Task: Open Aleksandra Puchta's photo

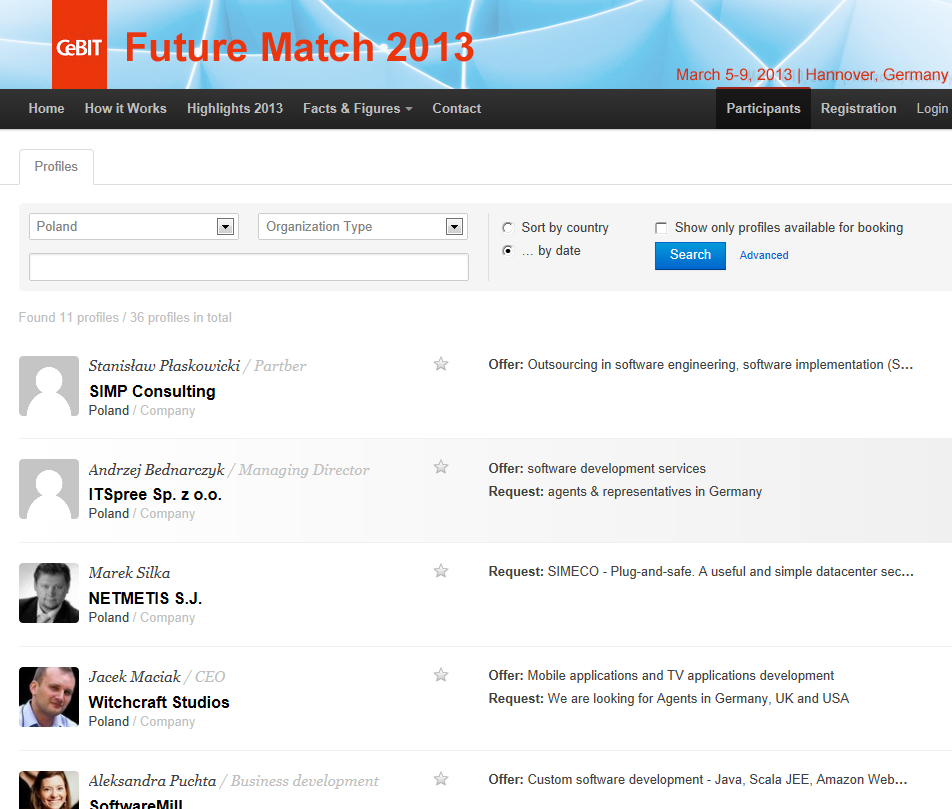Action: pyautogui.click(x=49, y=790)
